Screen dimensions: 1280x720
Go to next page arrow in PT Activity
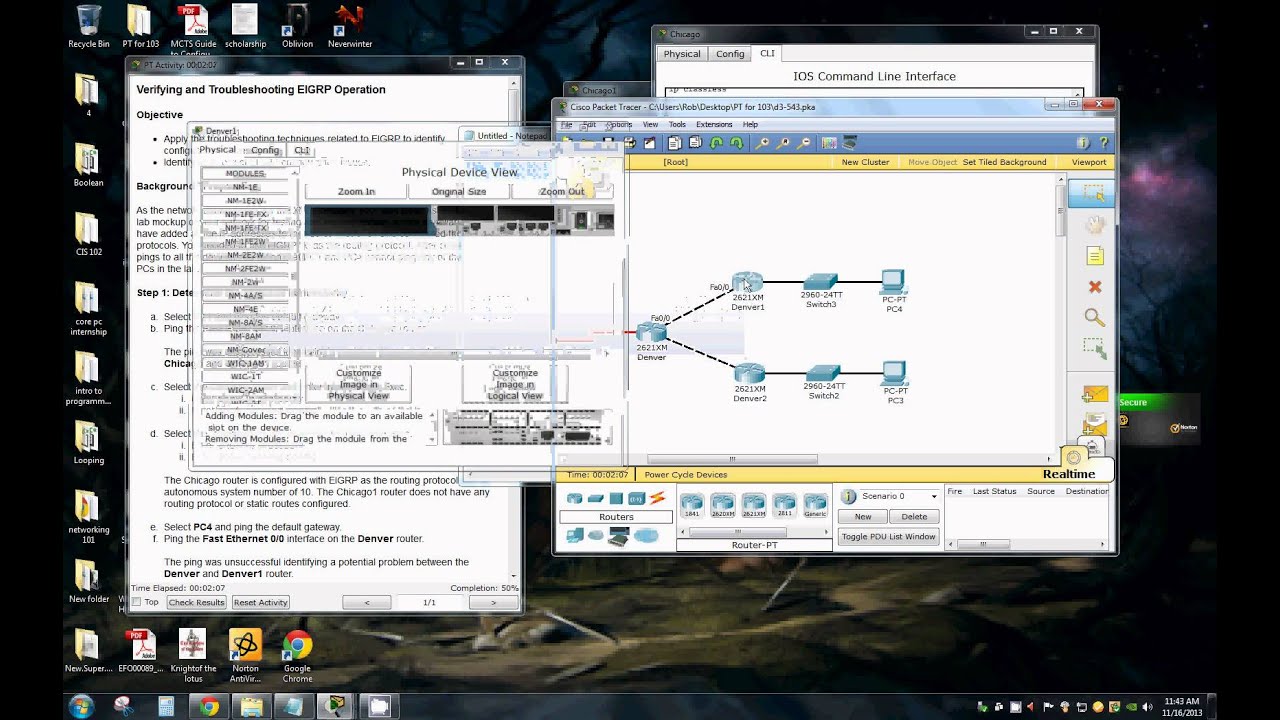coord(493,602)
